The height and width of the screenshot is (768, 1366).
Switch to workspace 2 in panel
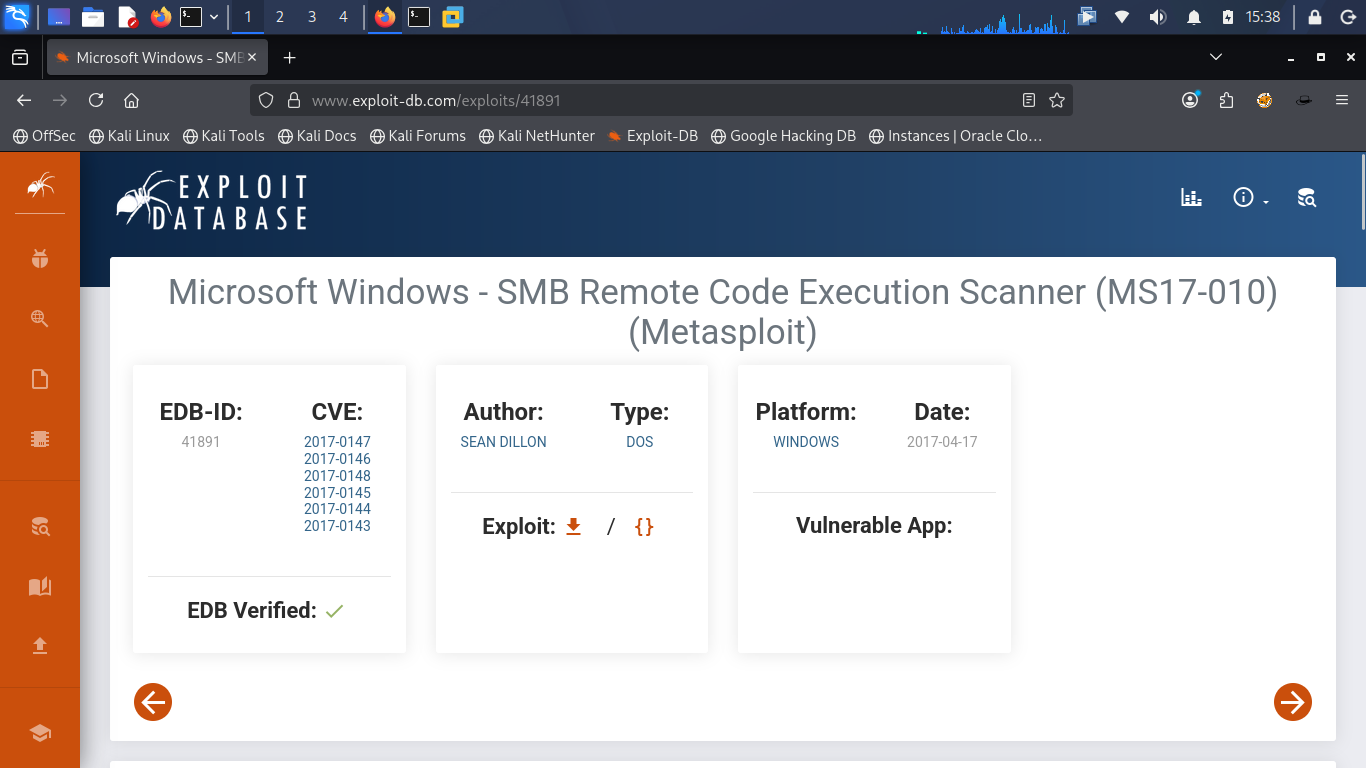point(279,17)
